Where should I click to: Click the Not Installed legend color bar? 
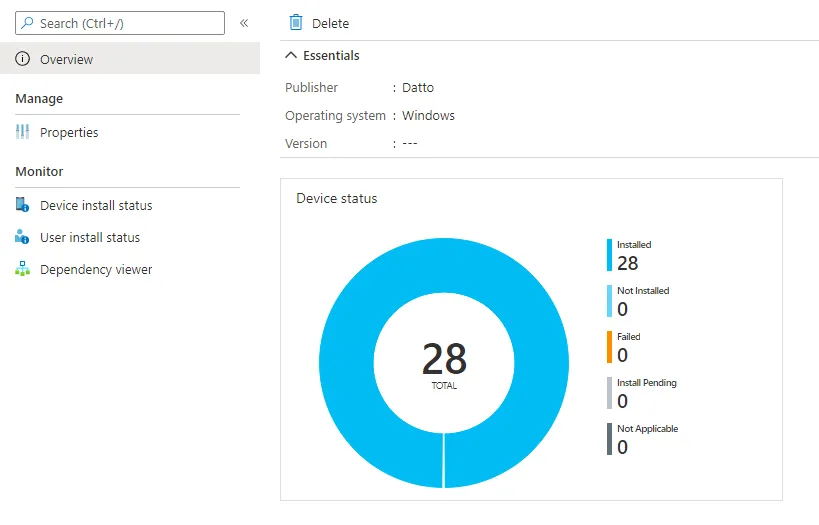609,301
